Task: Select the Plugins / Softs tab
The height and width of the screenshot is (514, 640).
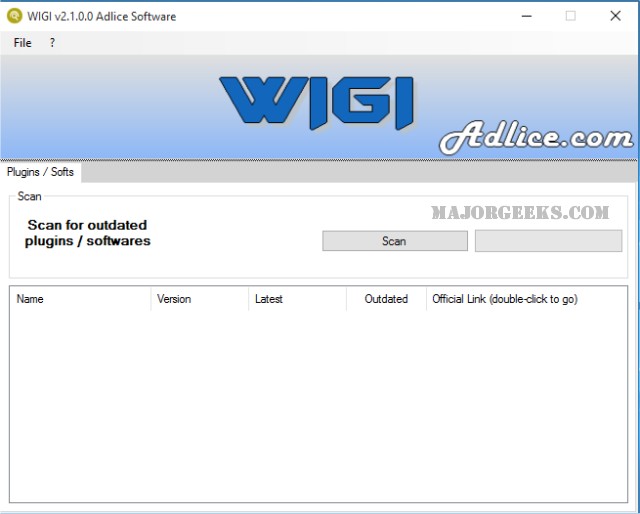Action: tap(40, 172)
